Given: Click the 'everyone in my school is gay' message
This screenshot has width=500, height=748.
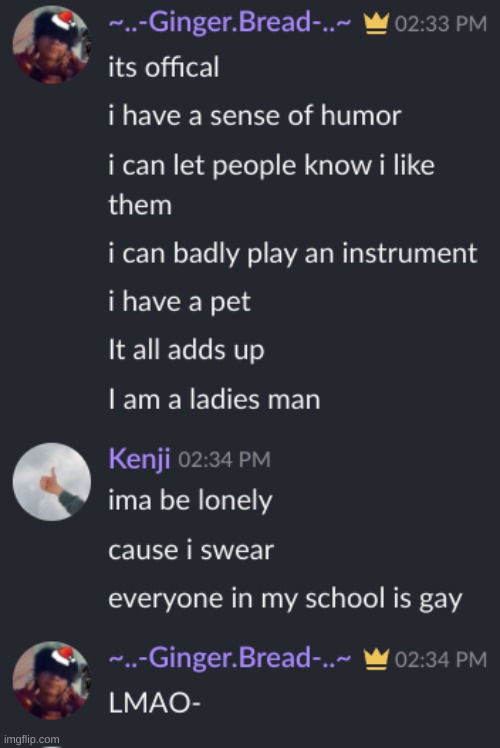Looking at the screenshot, I should pyautogui.click(x=285, y=599).
